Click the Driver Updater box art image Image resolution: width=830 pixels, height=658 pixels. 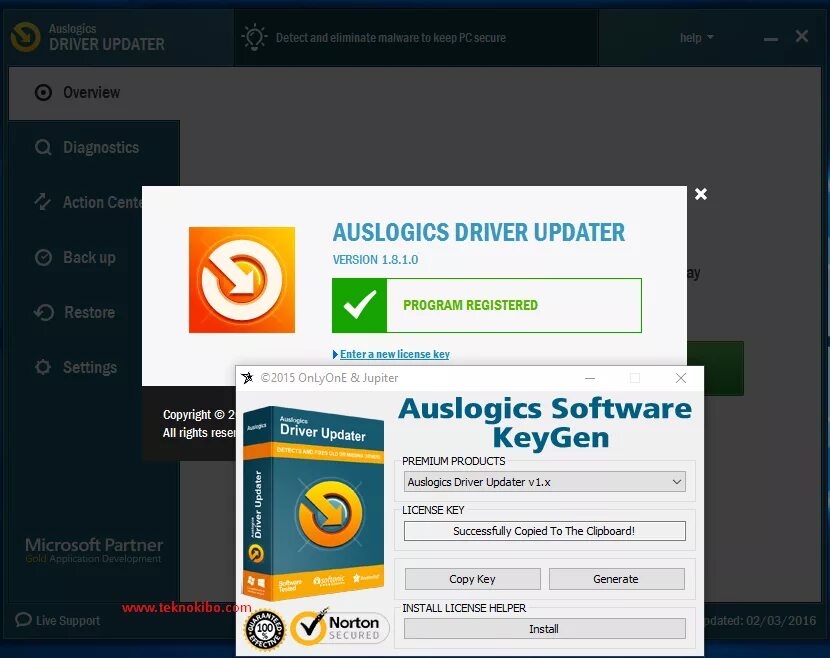313,503
